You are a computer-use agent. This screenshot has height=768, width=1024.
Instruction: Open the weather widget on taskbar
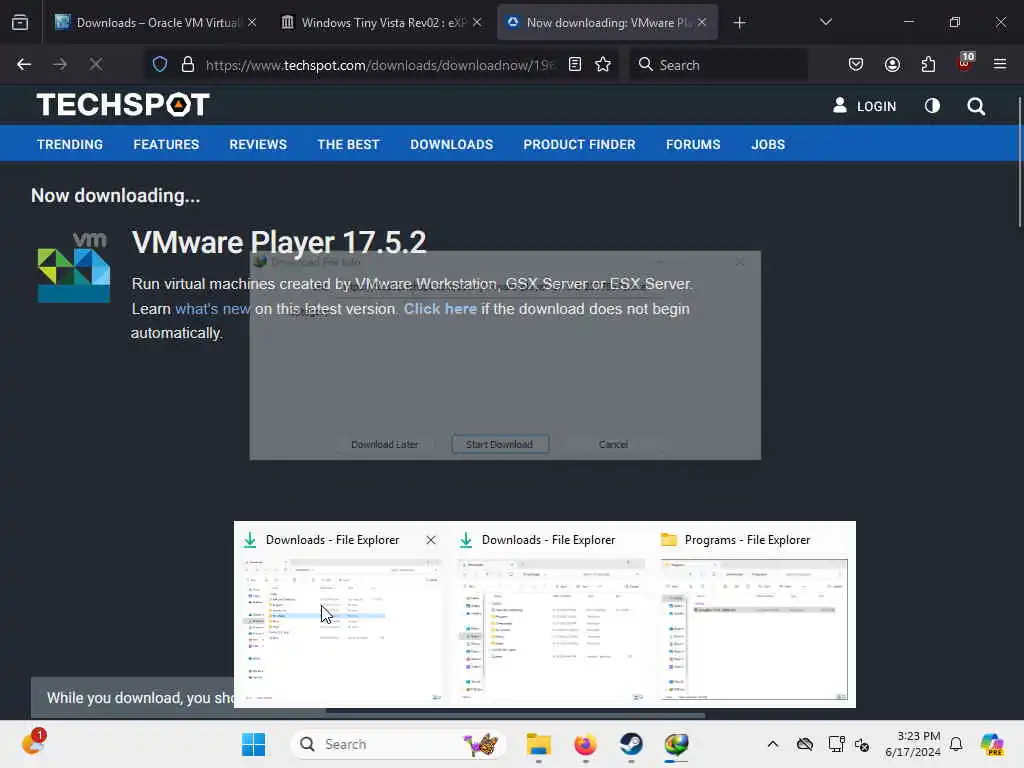click(x=33, y=743)
